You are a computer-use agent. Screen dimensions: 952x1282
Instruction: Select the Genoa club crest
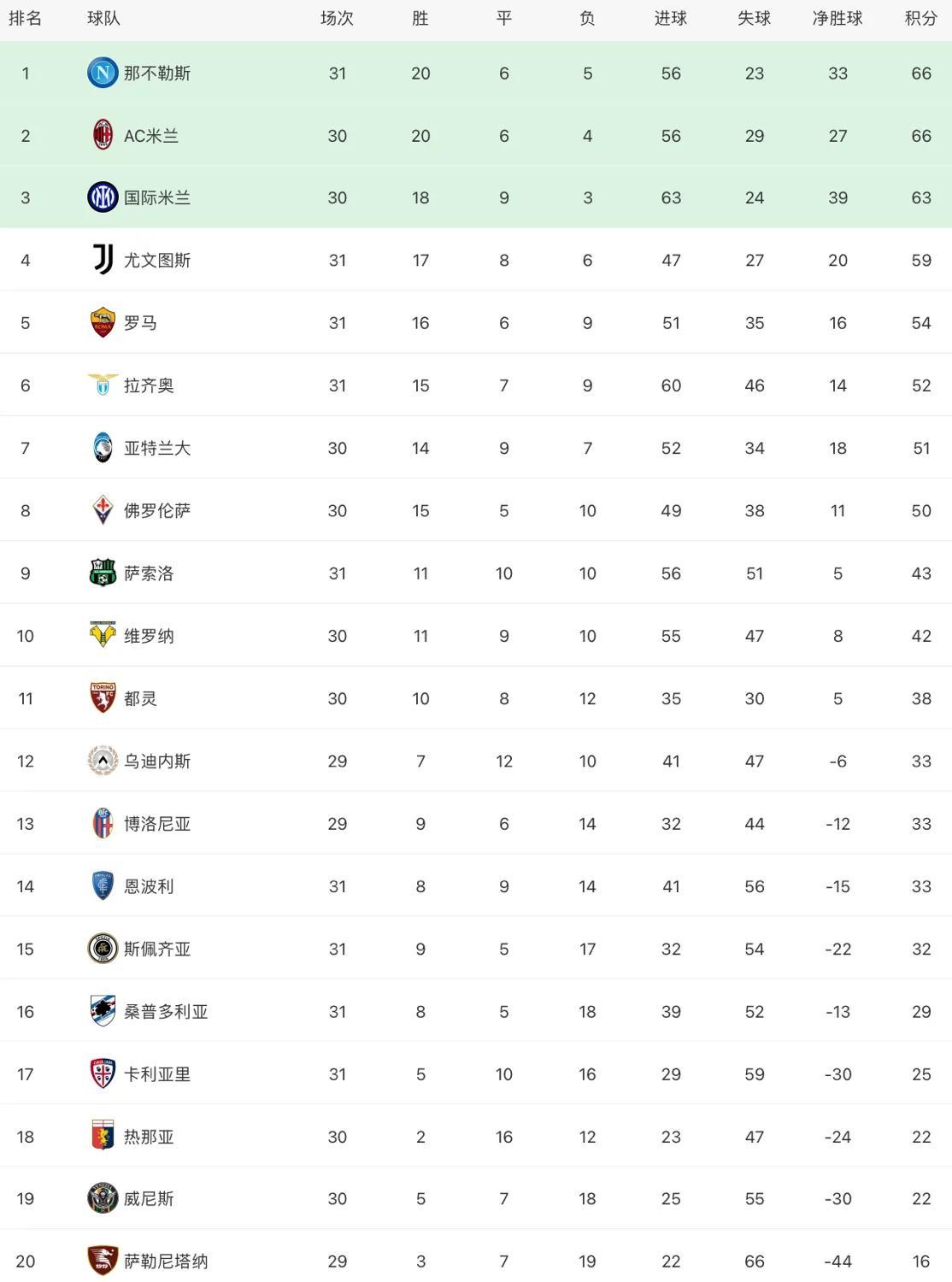coord(103,1136)
